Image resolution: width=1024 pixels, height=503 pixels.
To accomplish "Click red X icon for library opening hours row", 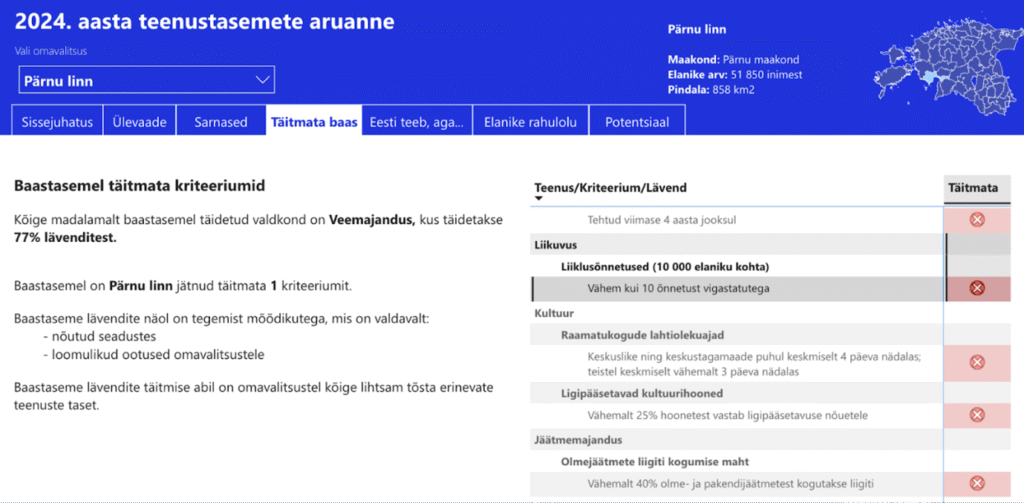I will 977,362.
